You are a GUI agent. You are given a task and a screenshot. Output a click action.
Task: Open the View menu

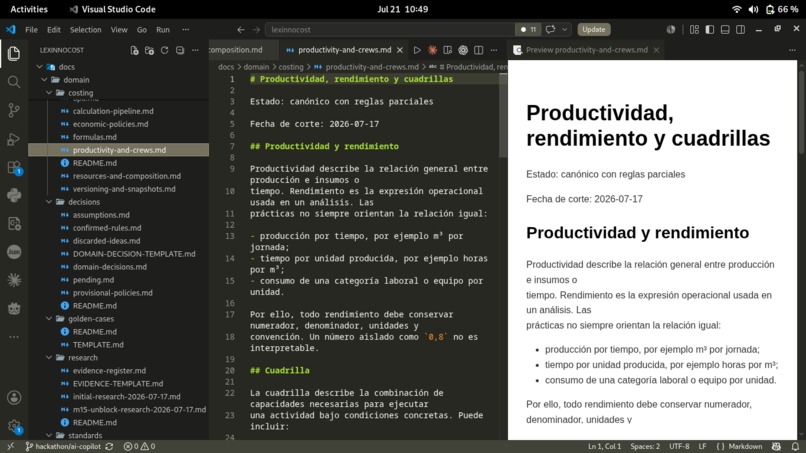pos(119,29)
